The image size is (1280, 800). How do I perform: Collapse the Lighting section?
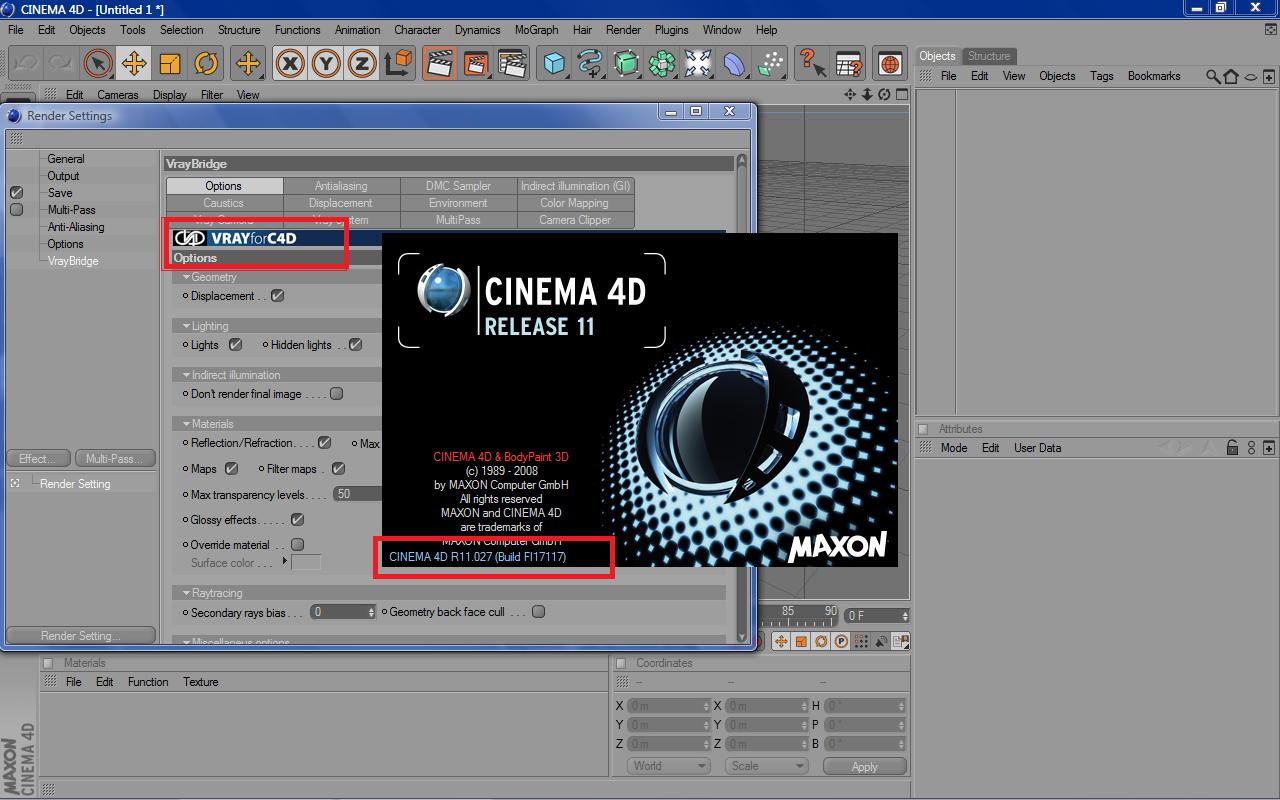187,326
